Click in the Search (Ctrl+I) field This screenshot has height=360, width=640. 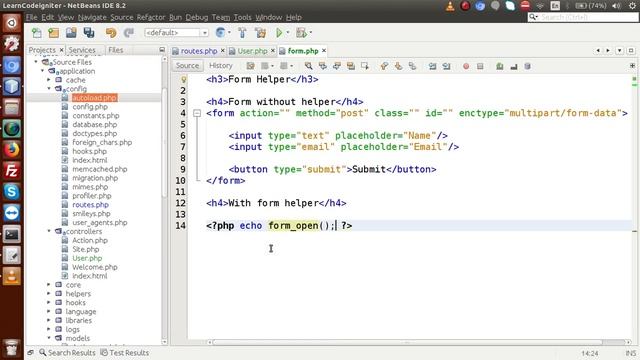(583, 17)
